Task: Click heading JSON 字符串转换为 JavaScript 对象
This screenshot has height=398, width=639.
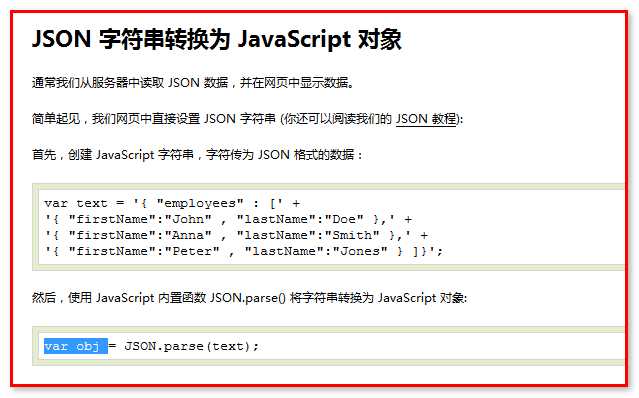Action: (216, 40)
